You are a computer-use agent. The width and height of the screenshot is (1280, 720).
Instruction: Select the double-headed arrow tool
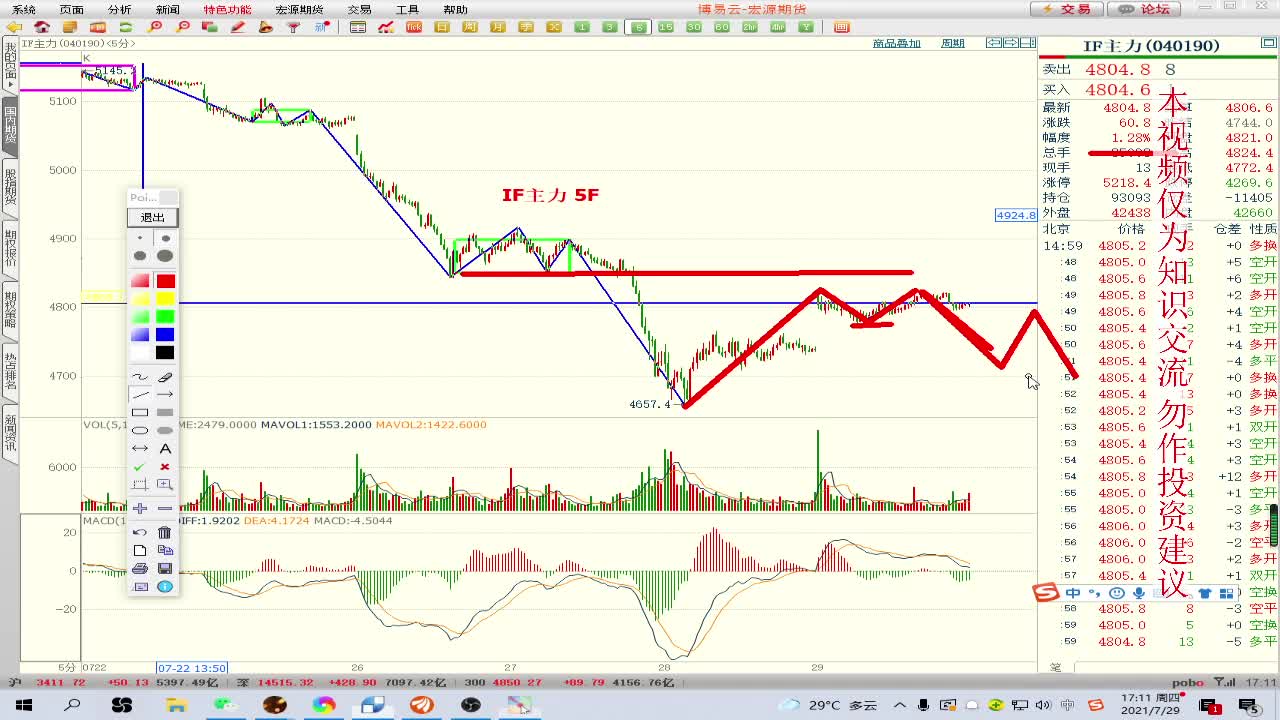coord(140,448)
